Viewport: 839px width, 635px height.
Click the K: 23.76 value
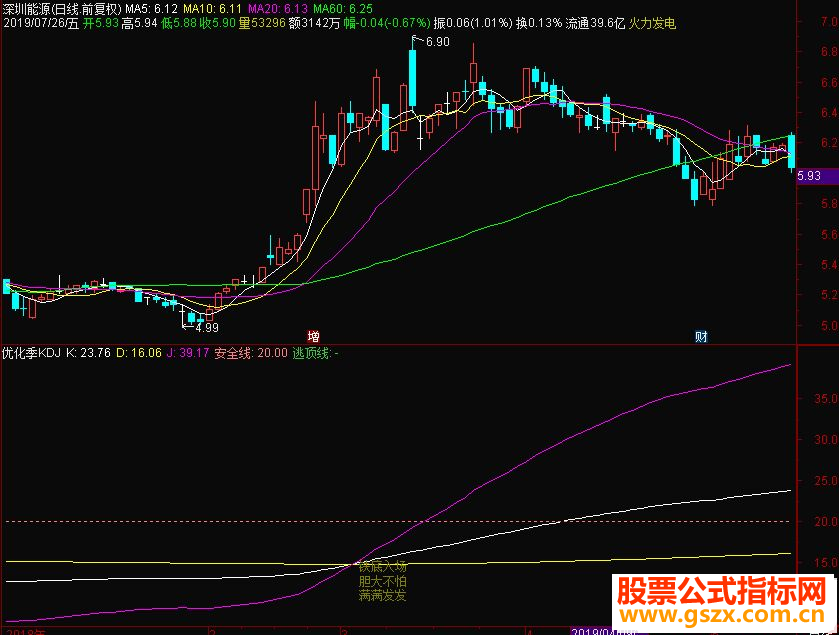[88, 353]
